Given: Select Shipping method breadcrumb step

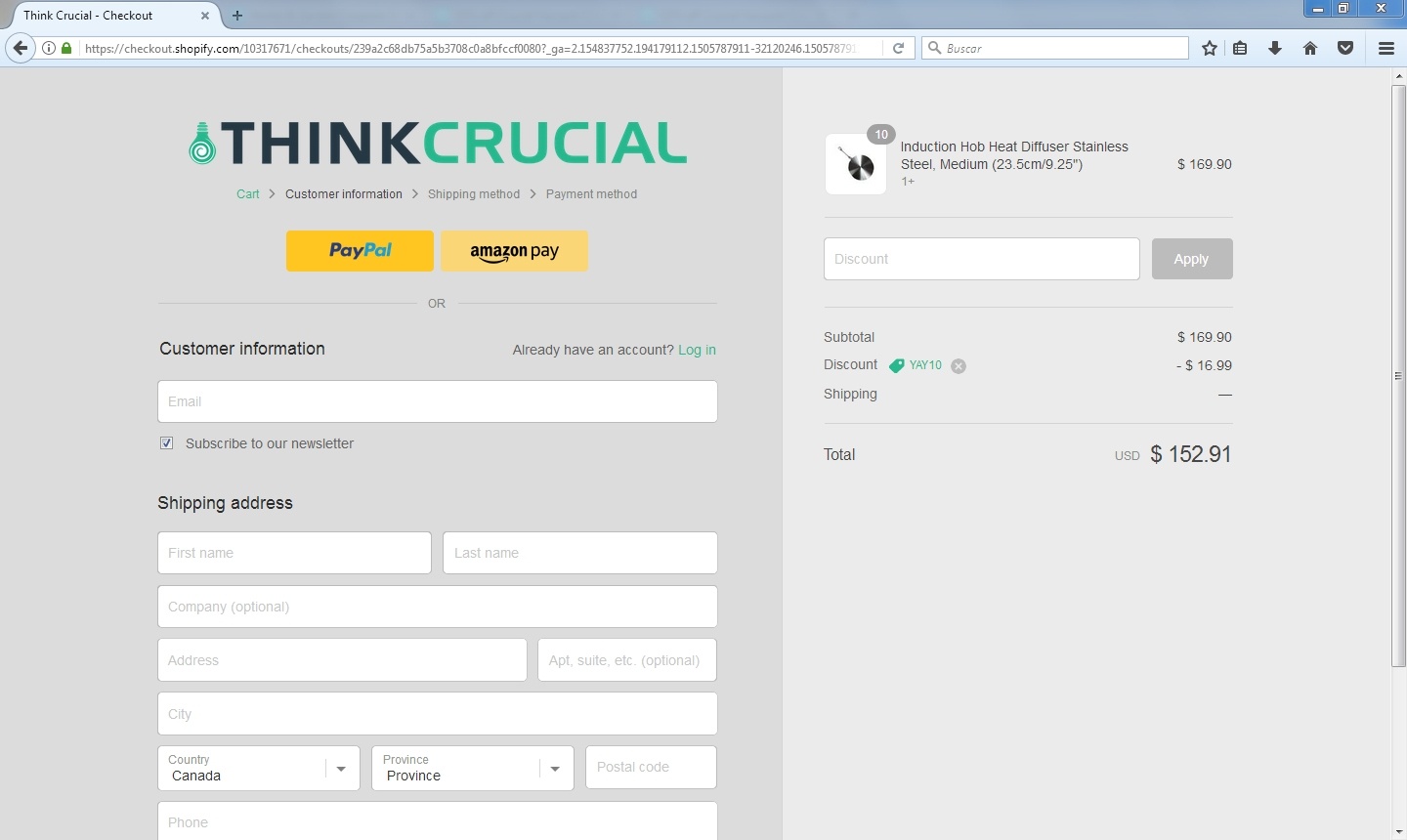Looking at the screenshot, I should (x=474, y=194).
